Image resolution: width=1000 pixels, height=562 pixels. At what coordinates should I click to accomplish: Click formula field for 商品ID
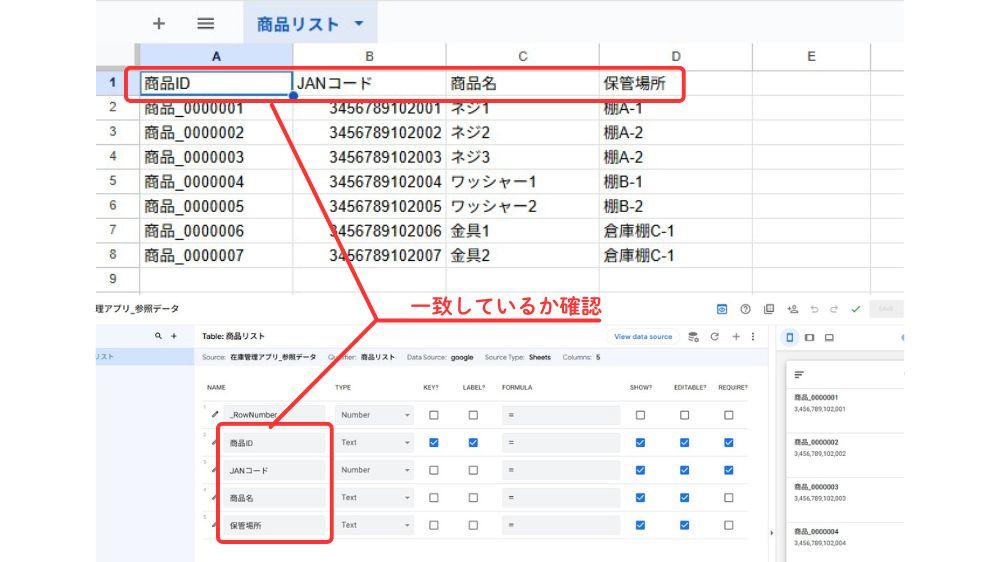point(561,442)
